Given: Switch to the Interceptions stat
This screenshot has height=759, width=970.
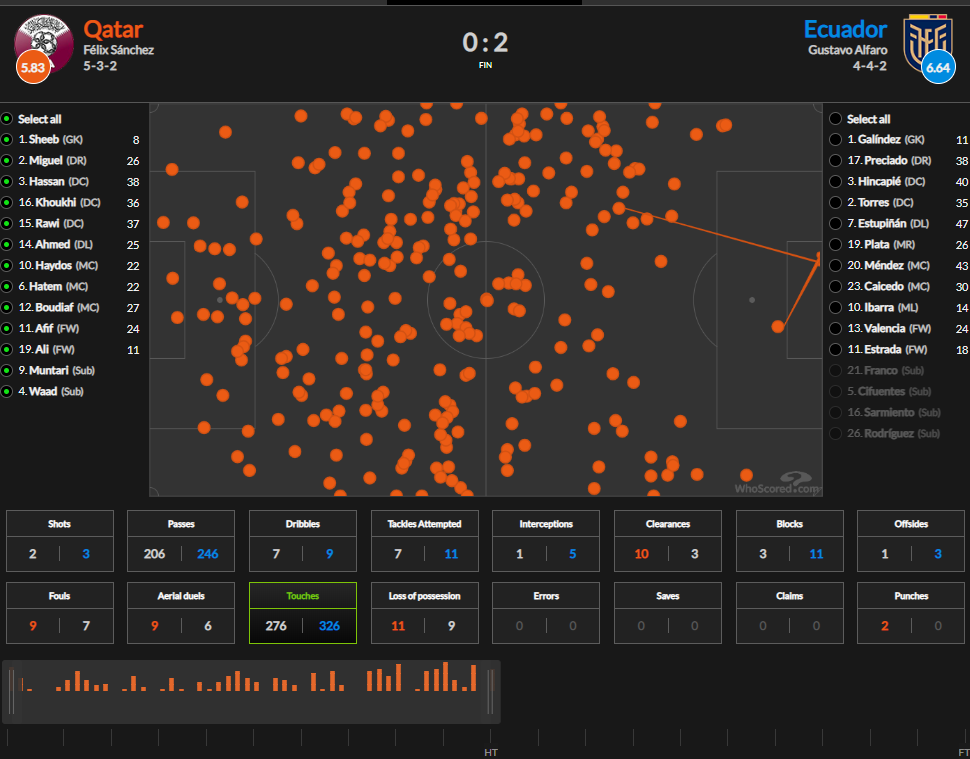Looking at the screenshot, I should pos(546,540).
